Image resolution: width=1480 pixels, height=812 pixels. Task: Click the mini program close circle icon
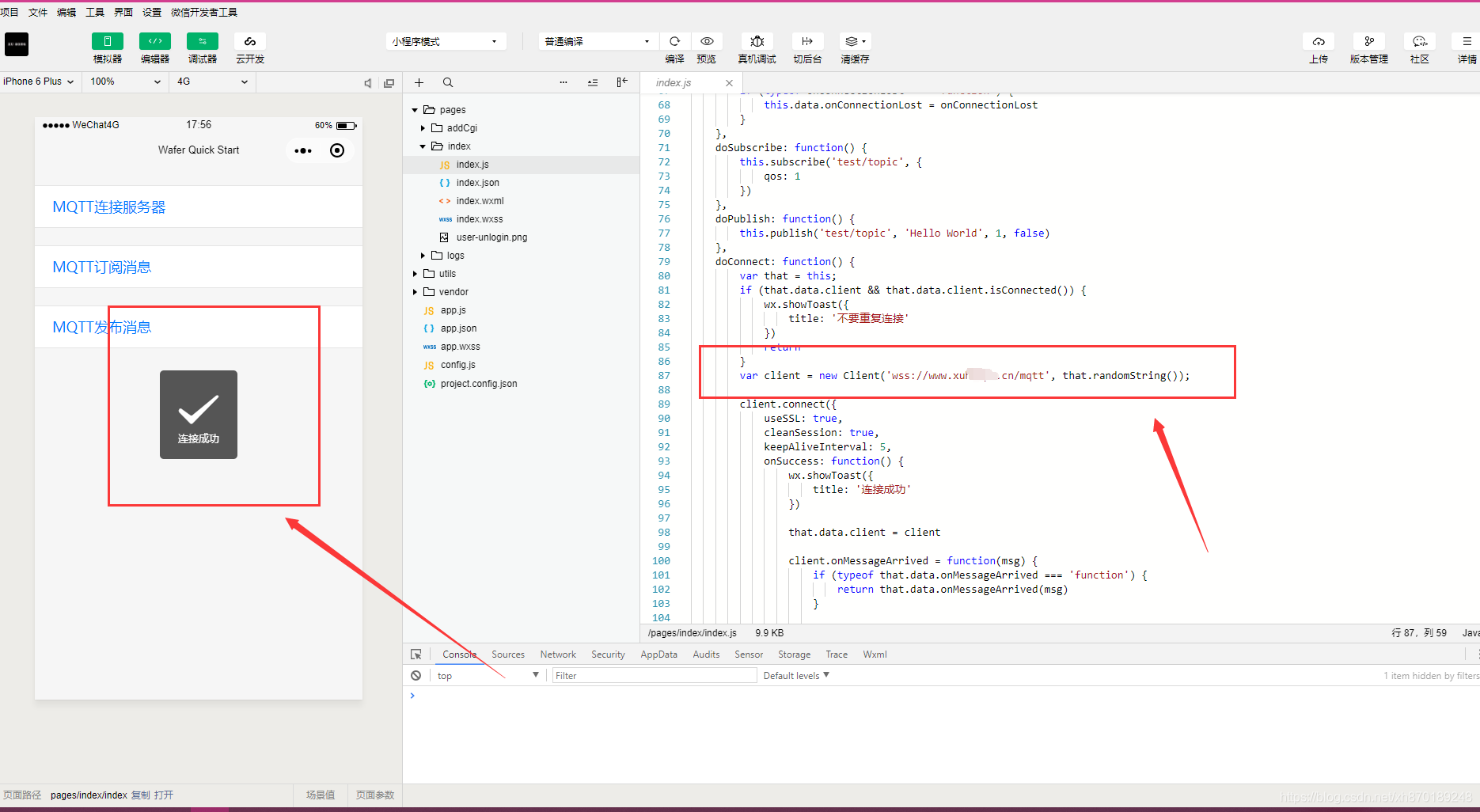(x=337, y=150)
